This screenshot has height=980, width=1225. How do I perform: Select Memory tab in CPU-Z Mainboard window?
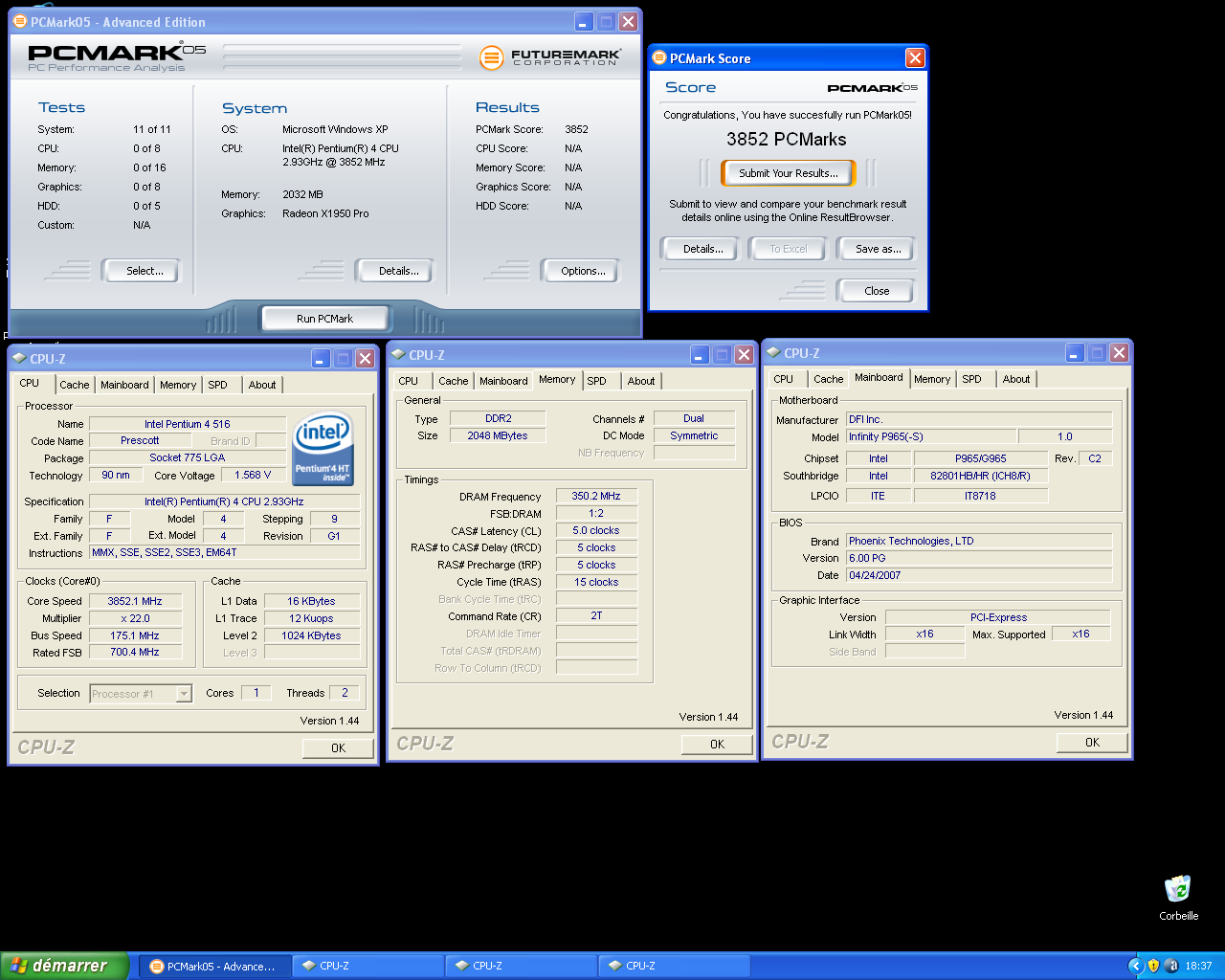click(932, 379)
